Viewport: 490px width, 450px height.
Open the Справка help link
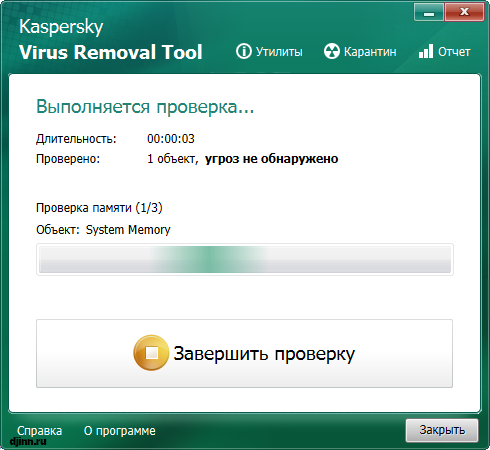point(39,431)
